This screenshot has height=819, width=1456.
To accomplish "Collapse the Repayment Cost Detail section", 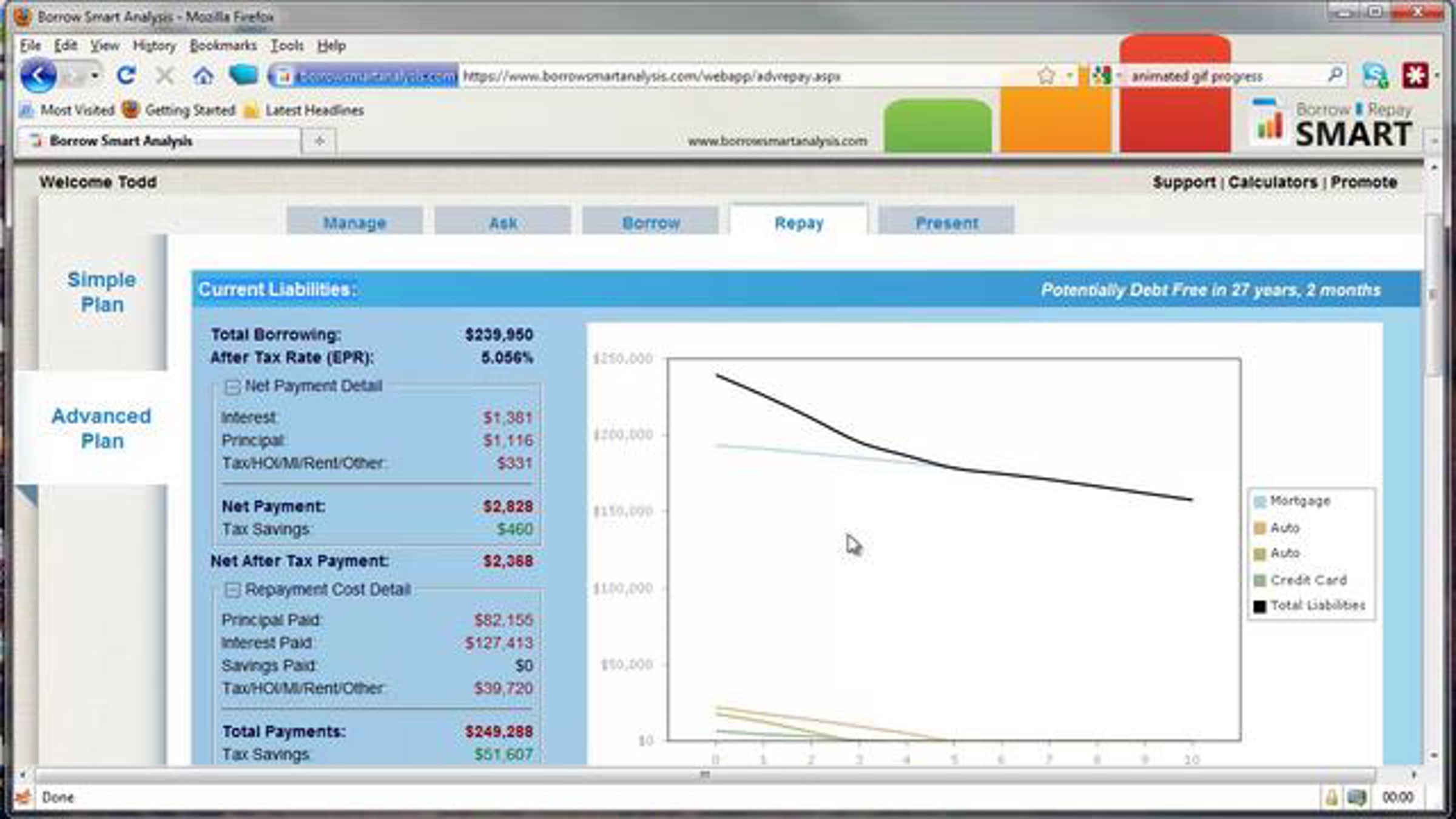I will (232, 590).
